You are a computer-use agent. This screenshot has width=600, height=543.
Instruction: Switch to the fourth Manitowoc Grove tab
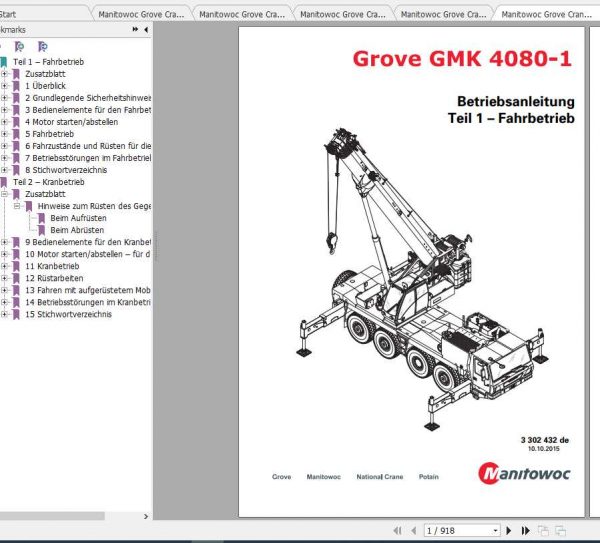pos(443,15)
